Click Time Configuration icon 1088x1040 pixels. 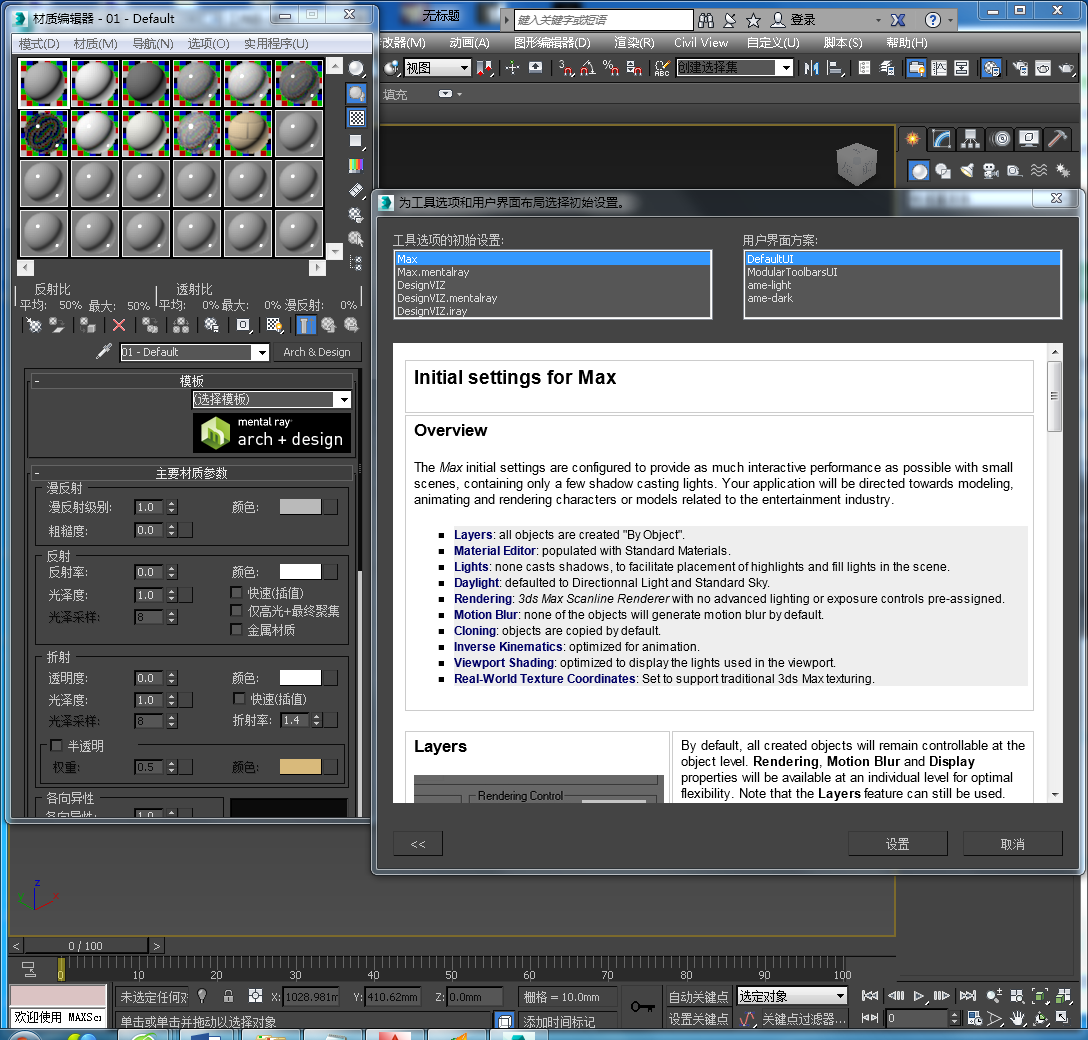[x=974, y=1018]
